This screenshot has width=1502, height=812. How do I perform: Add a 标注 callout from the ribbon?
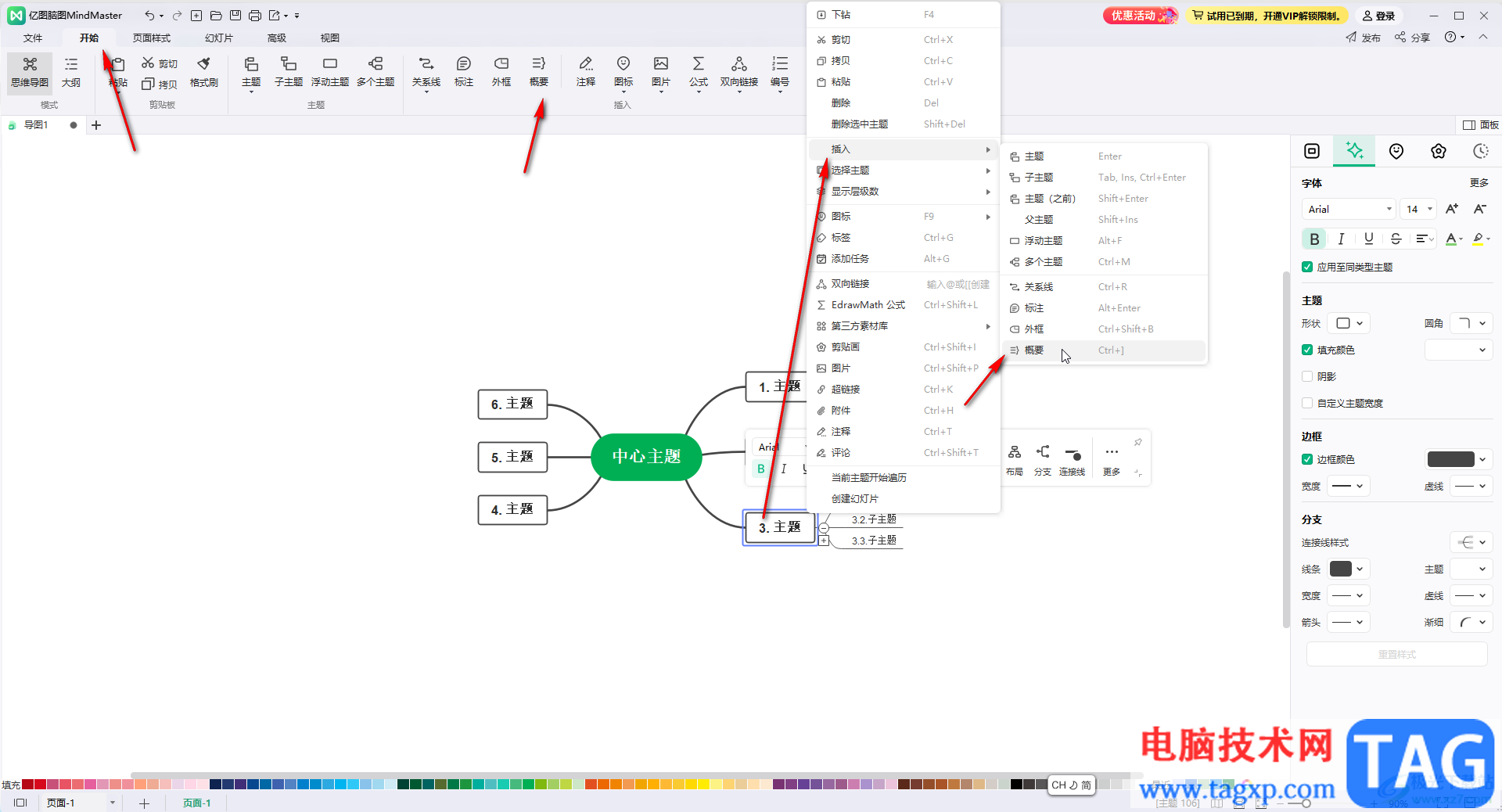[464, 71]
